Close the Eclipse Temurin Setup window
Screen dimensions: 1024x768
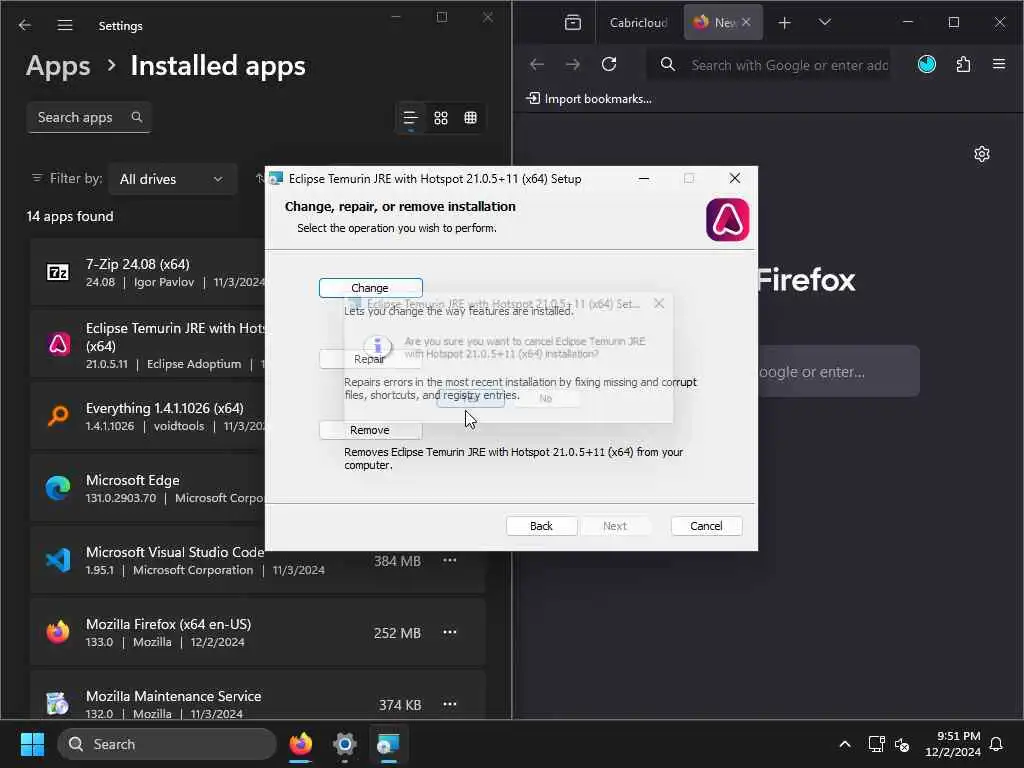click(x=735, y=178)
